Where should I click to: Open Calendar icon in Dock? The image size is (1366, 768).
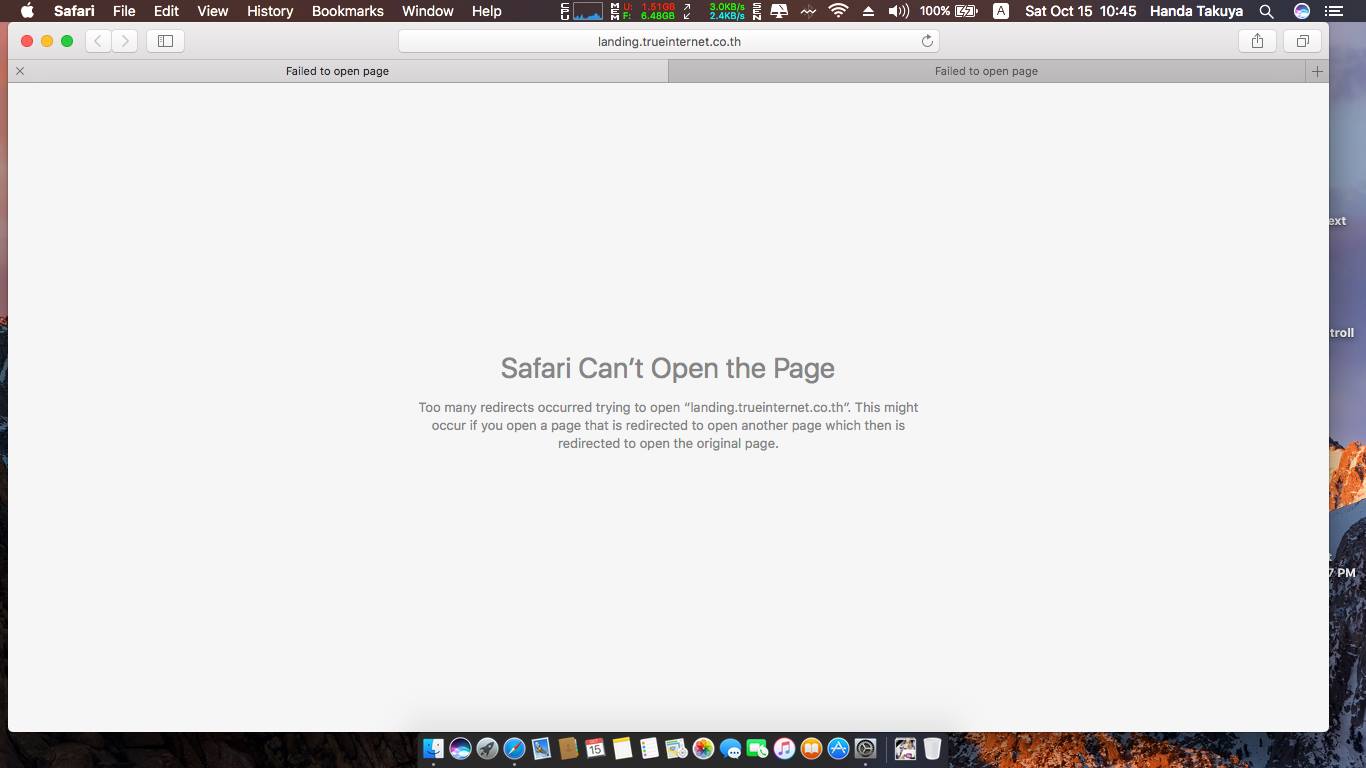pos(595,748)
